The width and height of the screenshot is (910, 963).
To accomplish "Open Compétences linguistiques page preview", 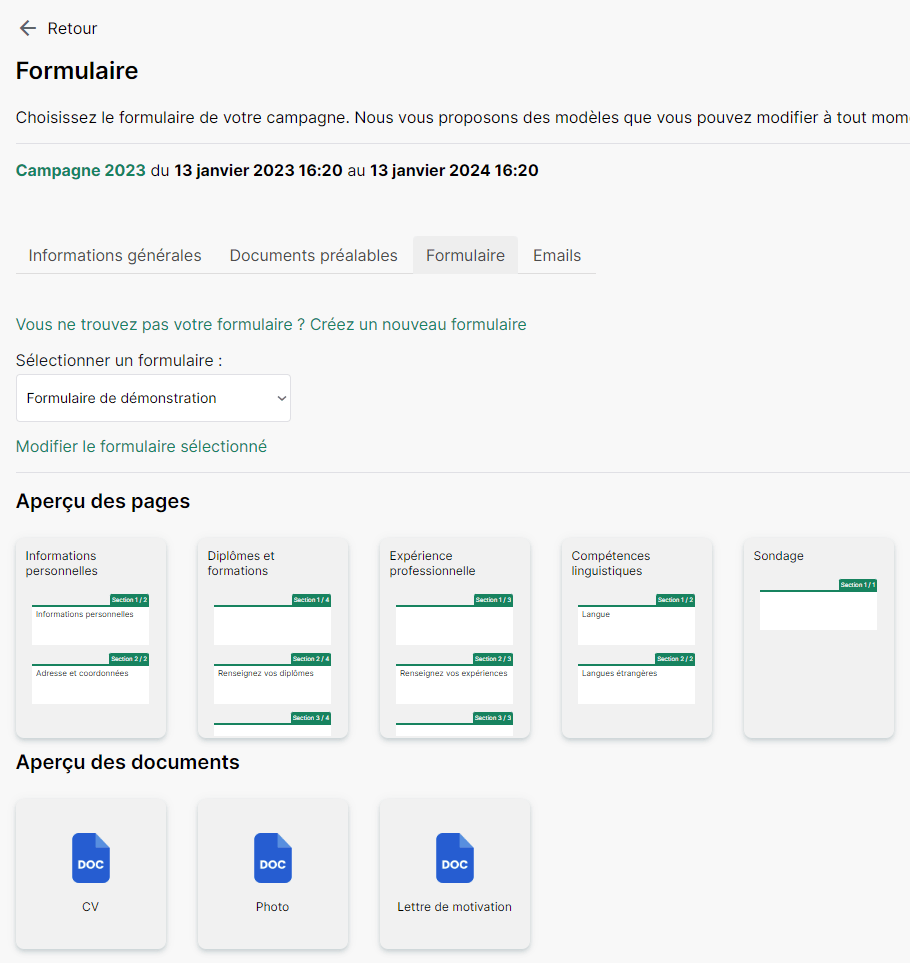I will (x=637, y=638).
